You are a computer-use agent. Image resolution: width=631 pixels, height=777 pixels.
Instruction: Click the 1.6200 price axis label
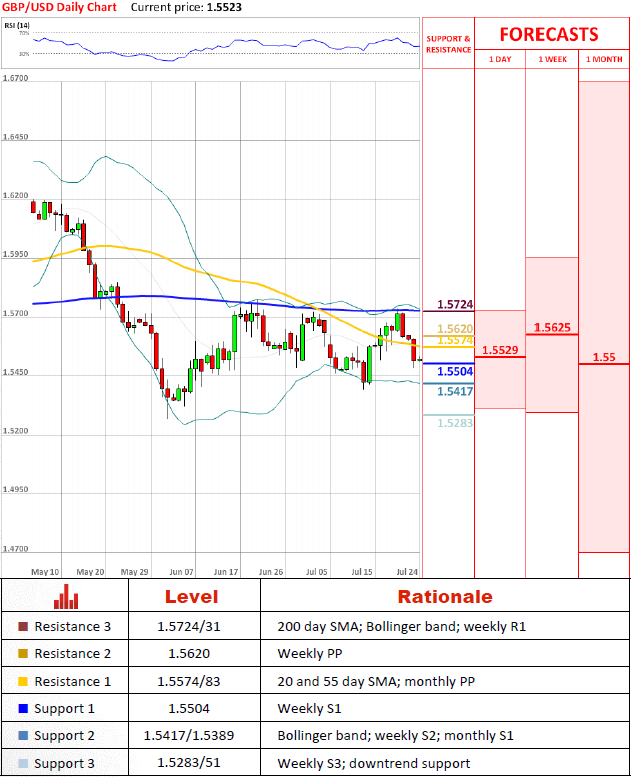[x=15, y=195]
